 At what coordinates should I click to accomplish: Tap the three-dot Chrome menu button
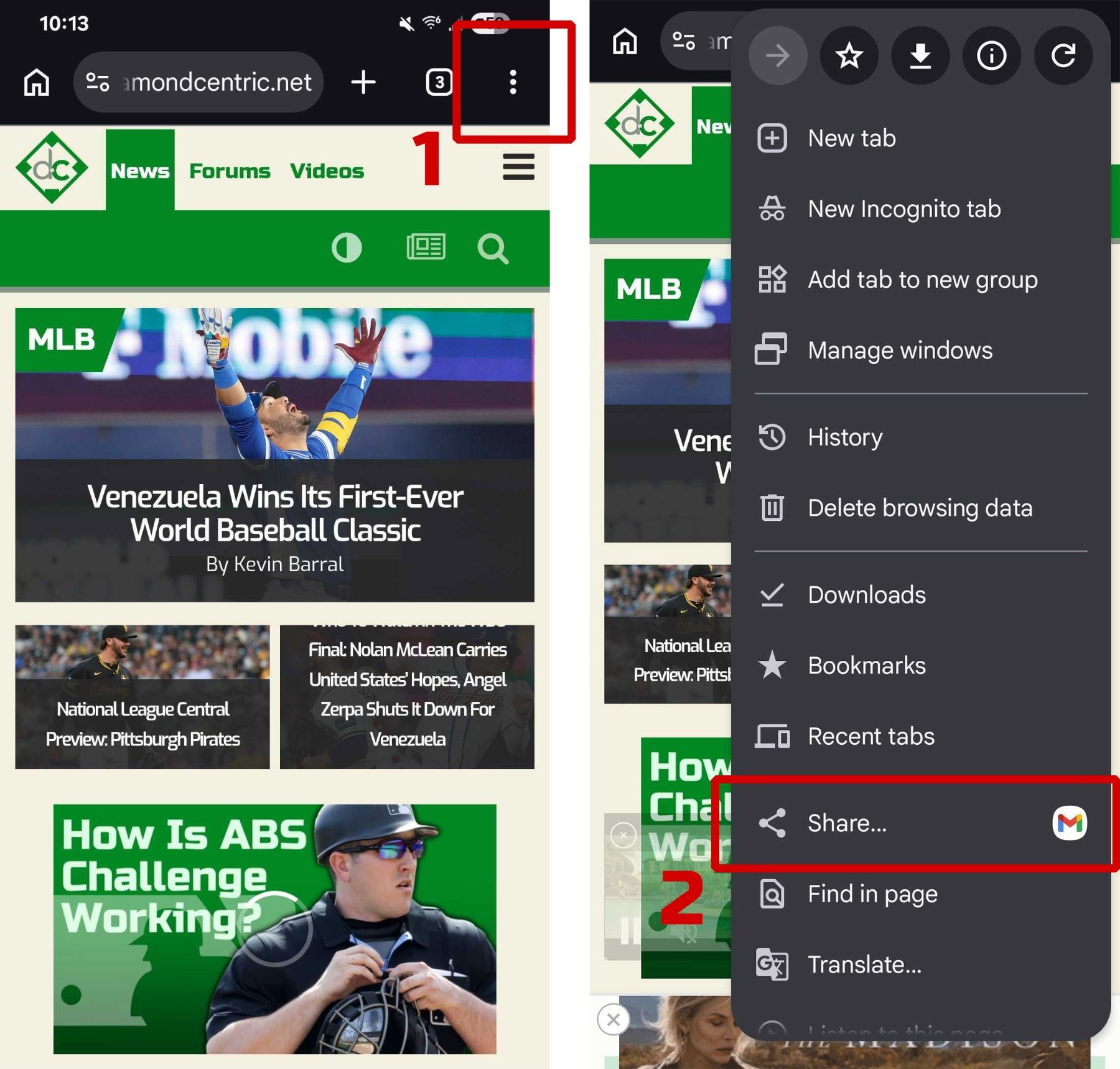click(512, 82)
